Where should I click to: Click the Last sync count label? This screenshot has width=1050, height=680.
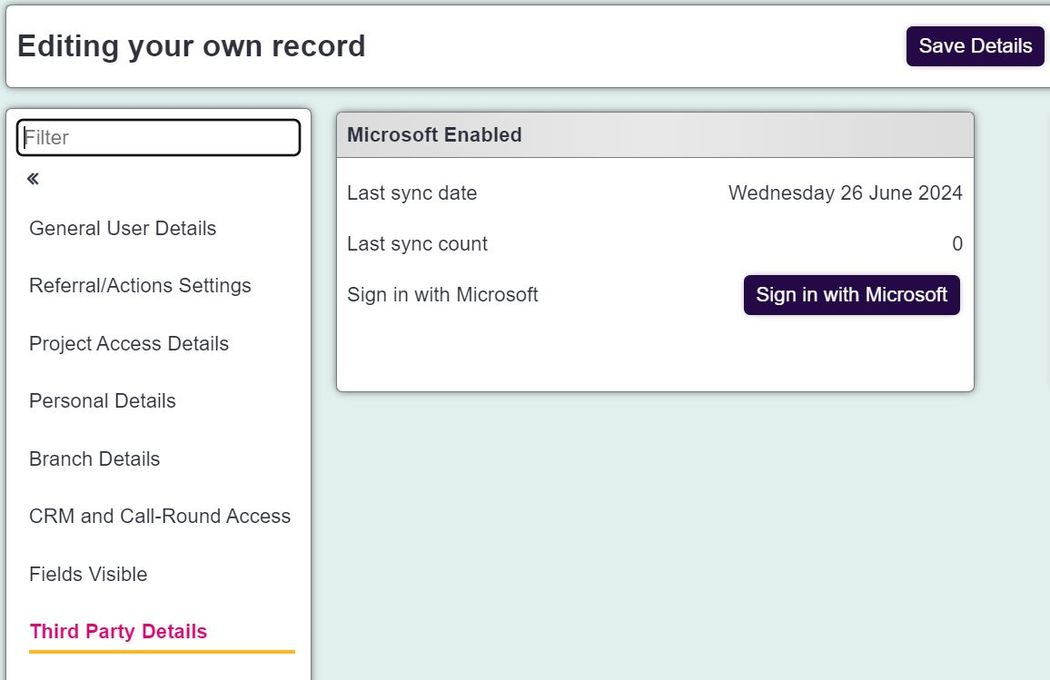click(x=417, y=244)
